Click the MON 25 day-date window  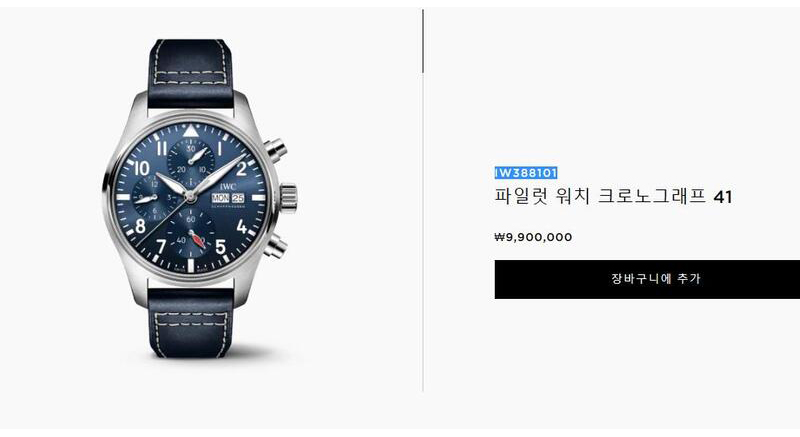228,197
